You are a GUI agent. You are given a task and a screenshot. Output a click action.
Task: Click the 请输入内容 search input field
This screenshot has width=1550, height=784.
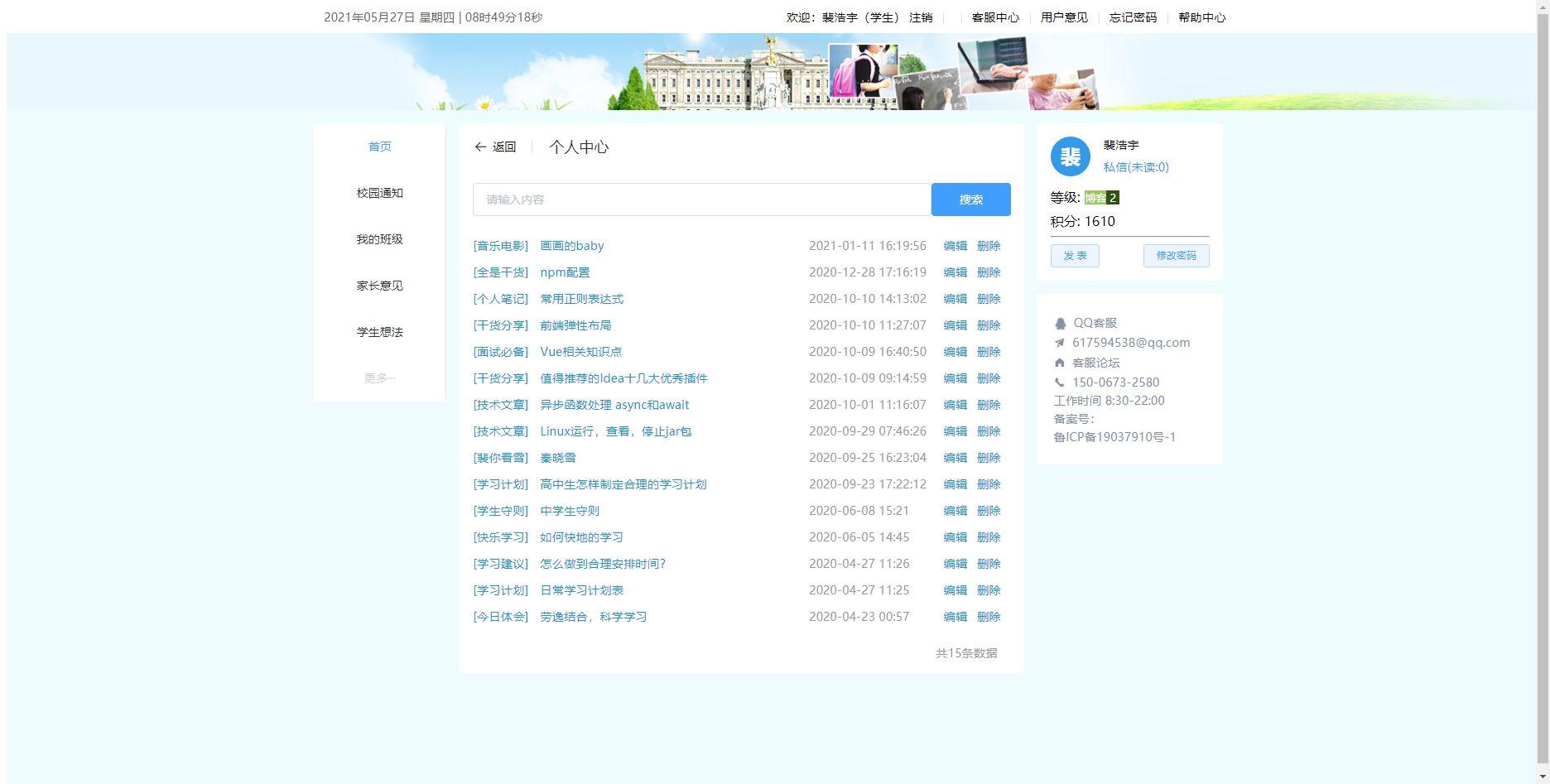tap(702, 200)
